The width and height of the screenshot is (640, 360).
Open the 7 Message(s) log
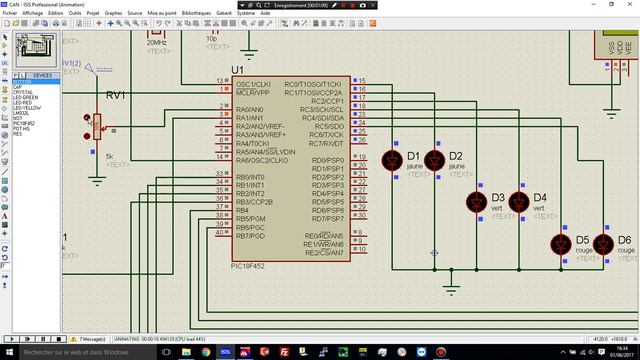(89, 339)
